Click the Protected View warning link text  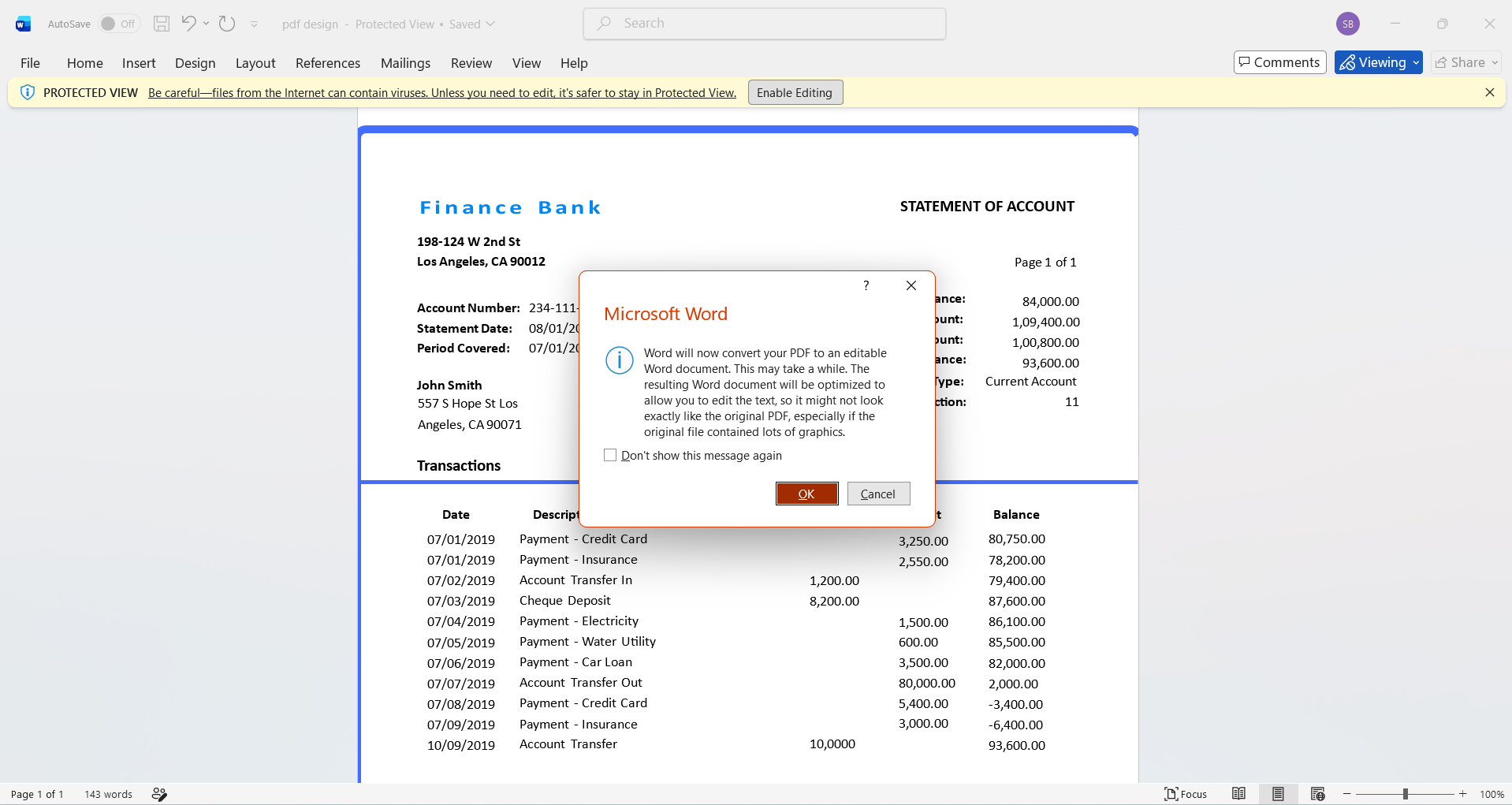pos(442,93)
